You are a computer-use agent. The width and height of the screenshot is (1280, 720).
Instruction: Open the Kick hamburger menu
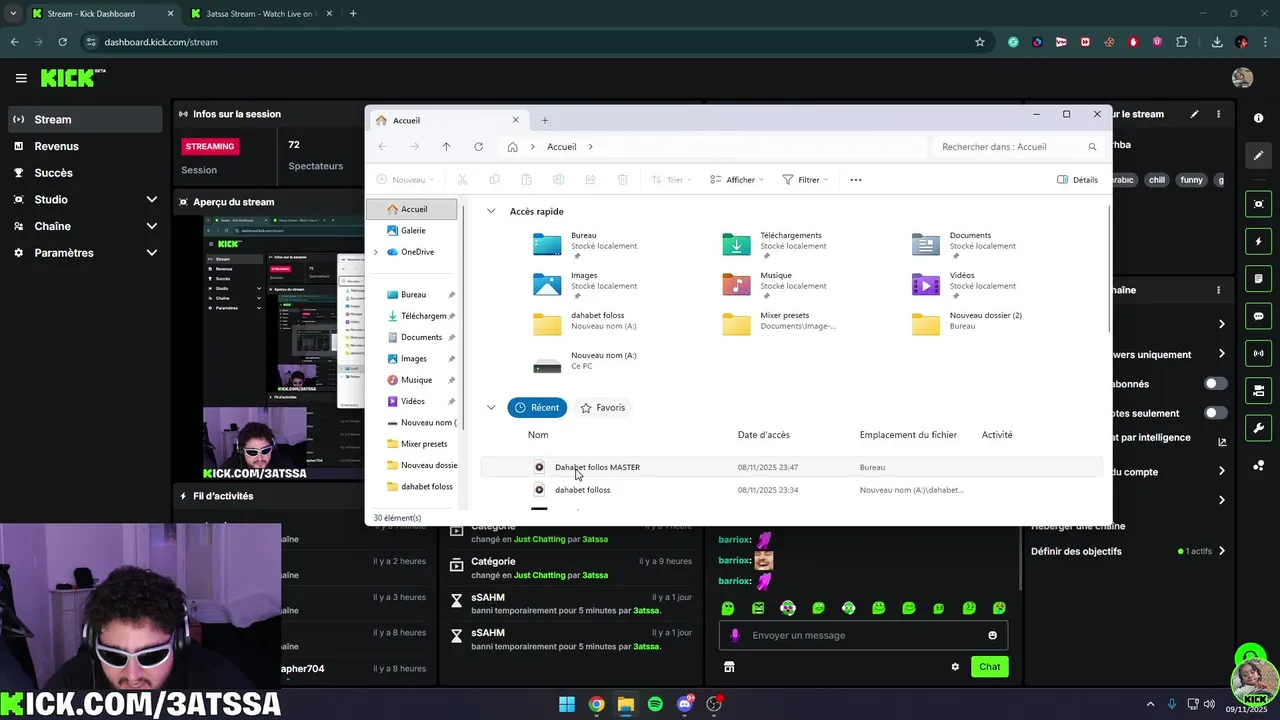pyautogui.click(x=21, y=78)
